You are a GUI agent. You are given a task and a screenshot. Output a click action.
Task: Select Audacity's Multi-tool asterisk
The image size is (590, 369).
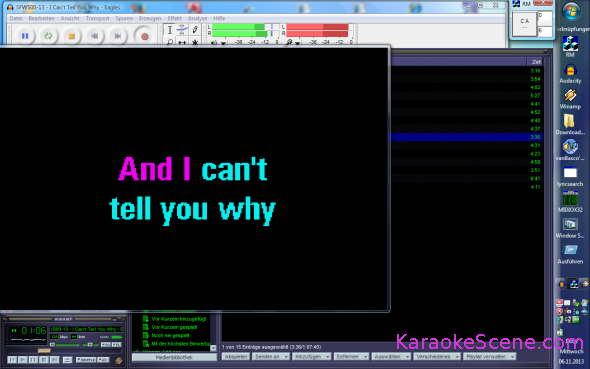(195, 42)
